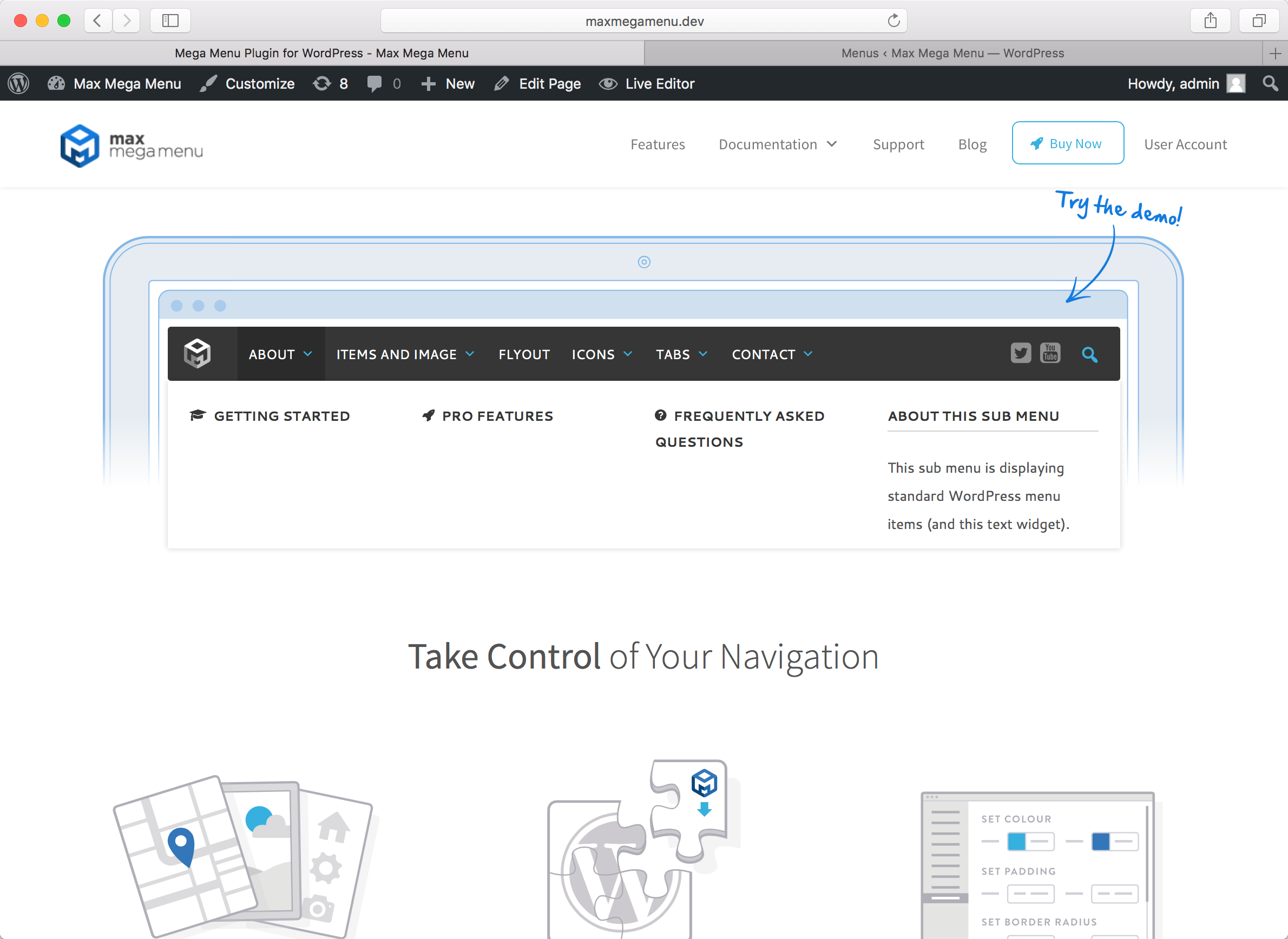Viewport: 1288px width, 939px height.
Task: Expand the Documentation dropdown menu
Action: [x=777, y=144]
